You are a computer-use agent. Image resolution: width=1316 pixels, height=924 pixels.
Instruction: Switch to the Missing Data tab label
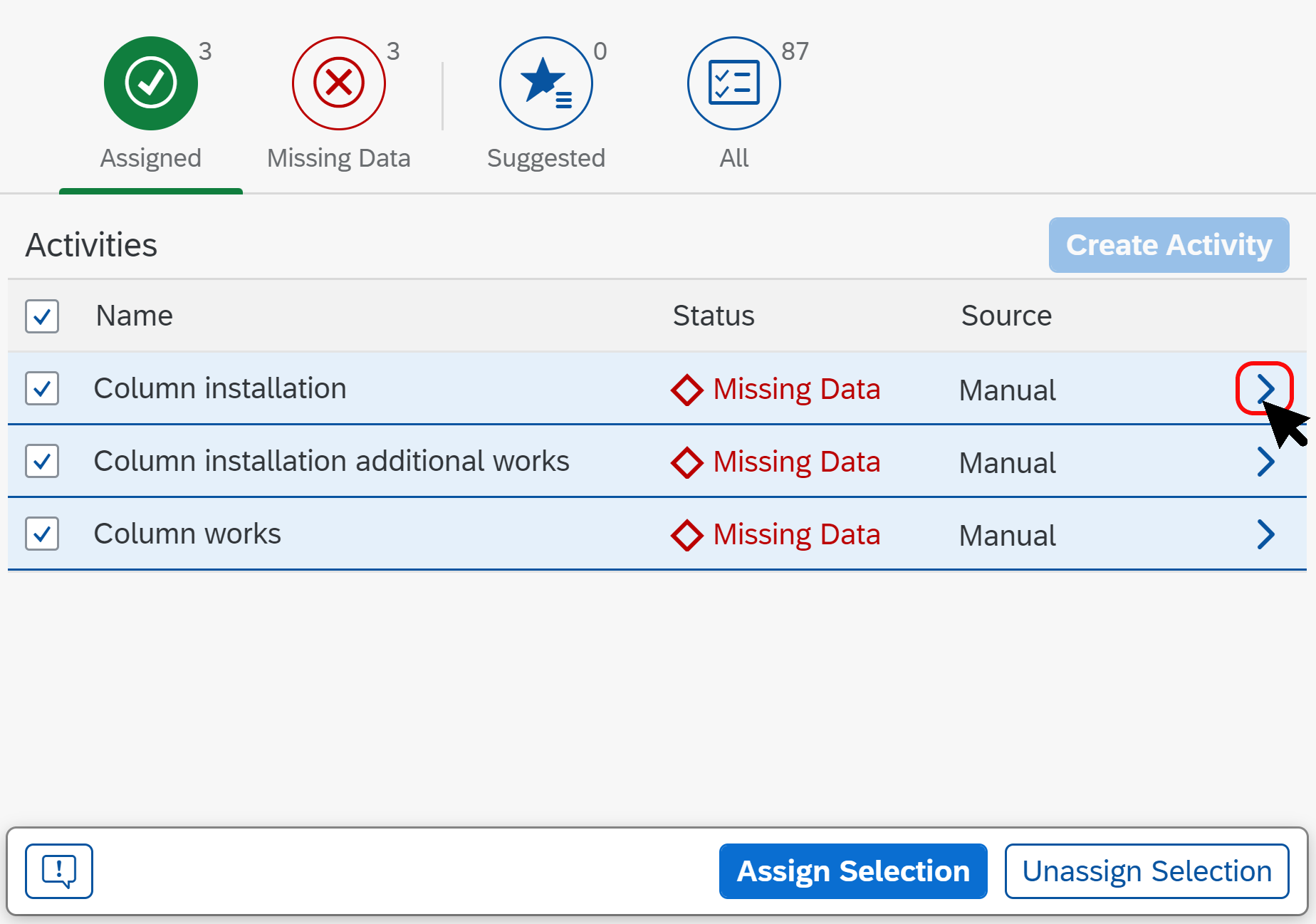tap(339, 158)
